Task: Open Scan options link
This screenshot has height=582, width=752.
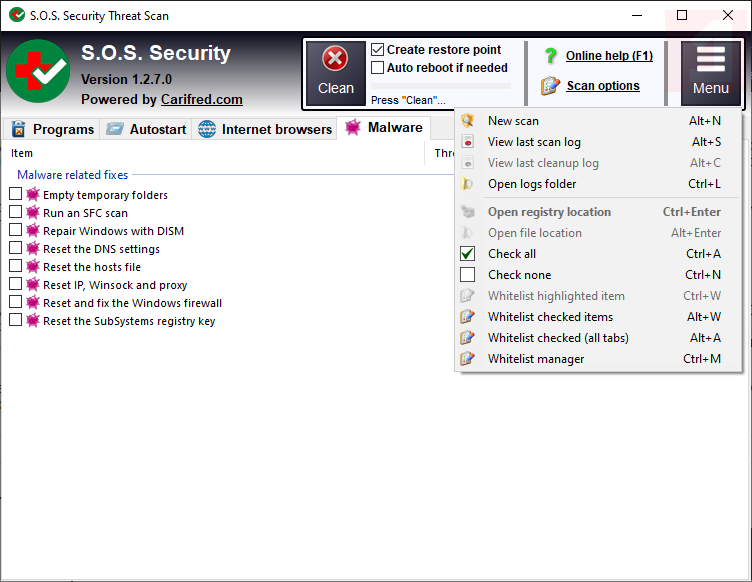Action: click(x=603, y=86)
